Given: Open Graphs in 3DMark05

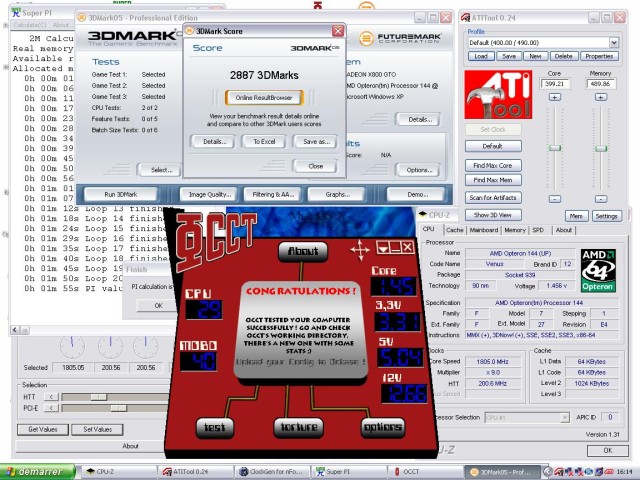Looking at the screenshot, I should [x=338, y=195].
